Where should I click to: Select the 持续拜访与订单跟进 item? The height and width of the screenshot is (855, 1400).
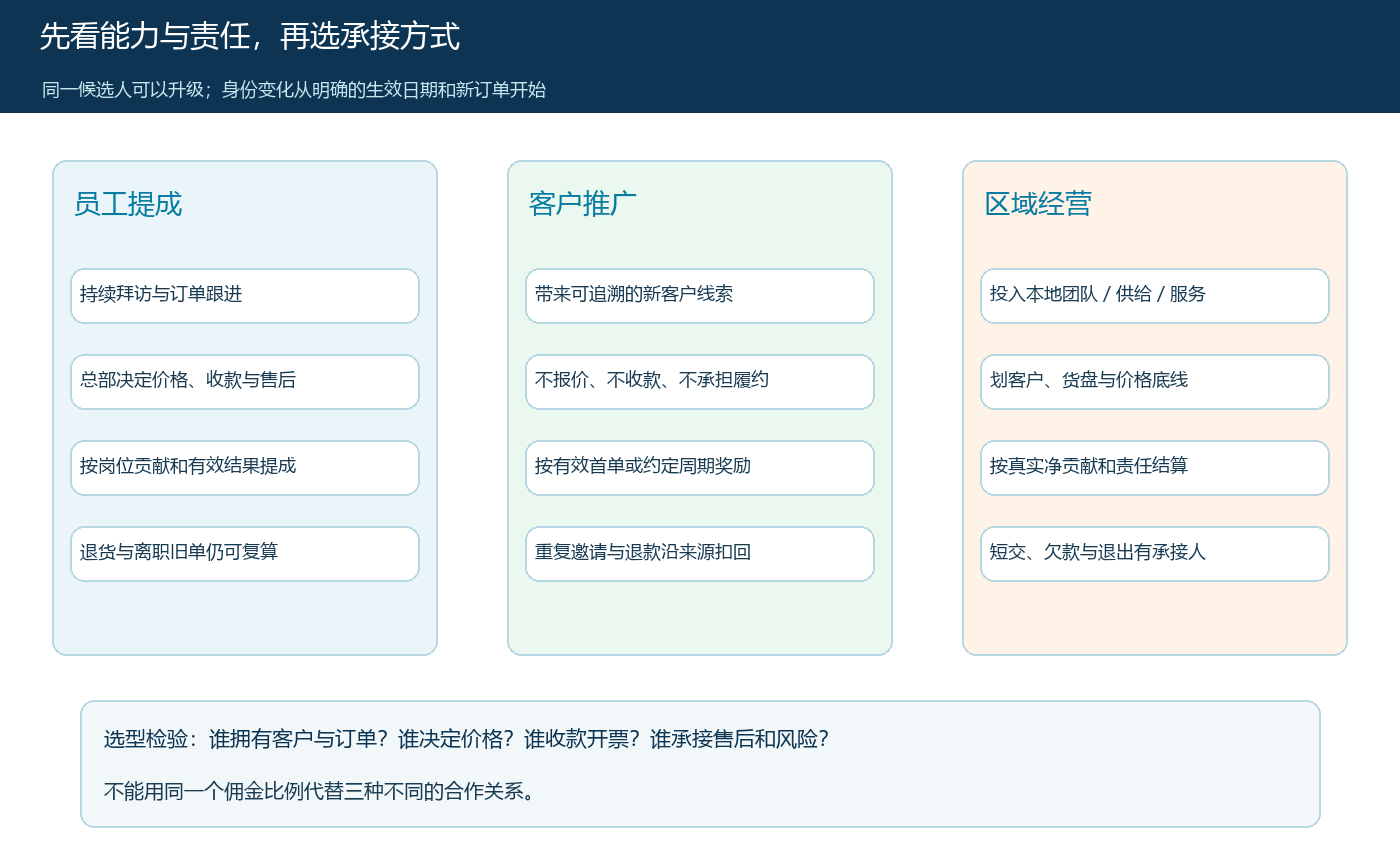pyautogui.click(x=245, y=296)
